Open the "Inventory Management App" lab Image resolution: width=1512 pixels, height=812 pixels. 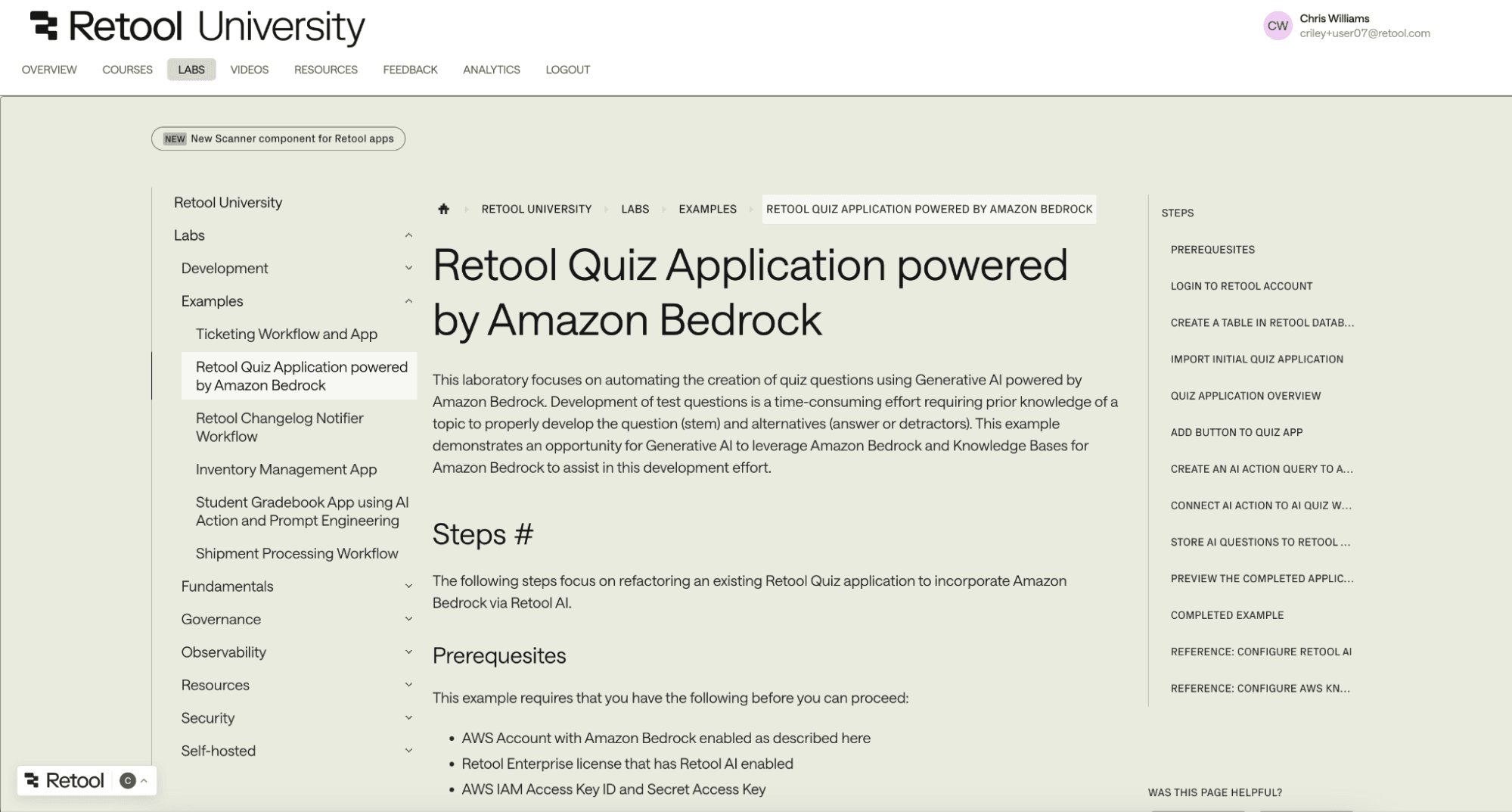(x=286, y=469)
